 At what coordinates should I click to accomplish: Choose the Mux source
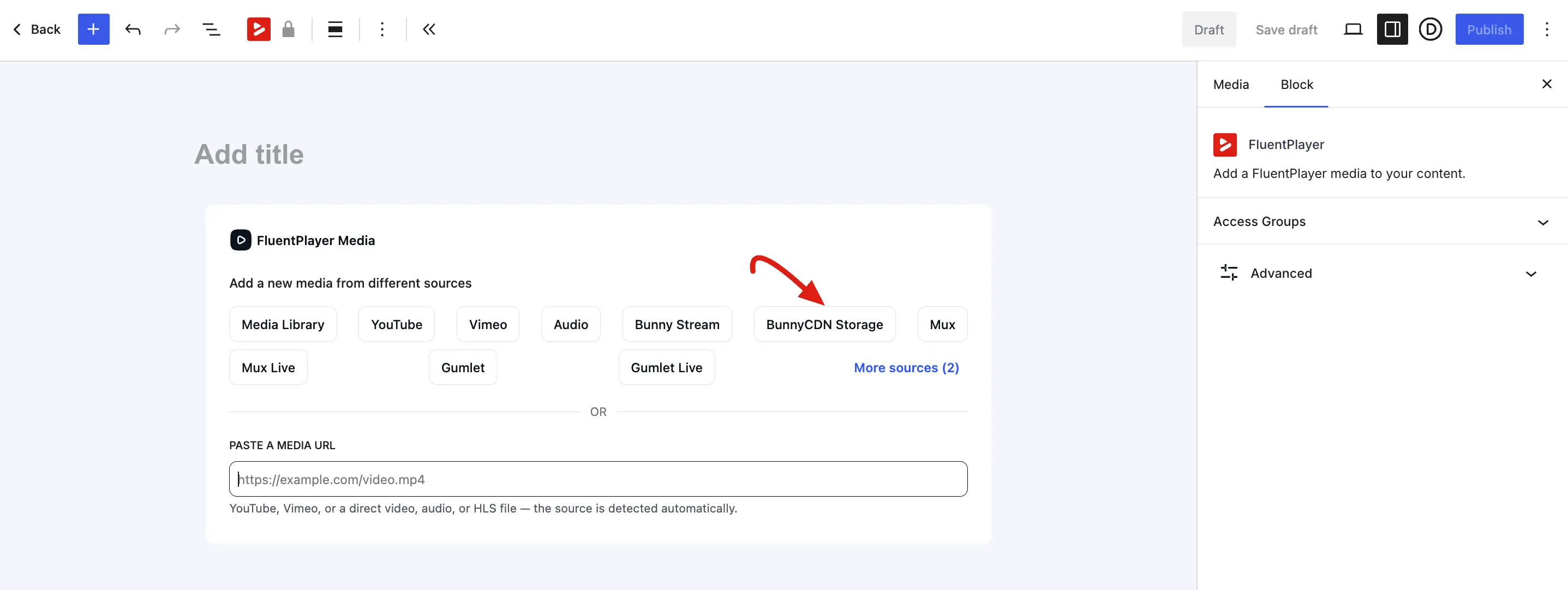pyautogui.click(x=942, y=325)
